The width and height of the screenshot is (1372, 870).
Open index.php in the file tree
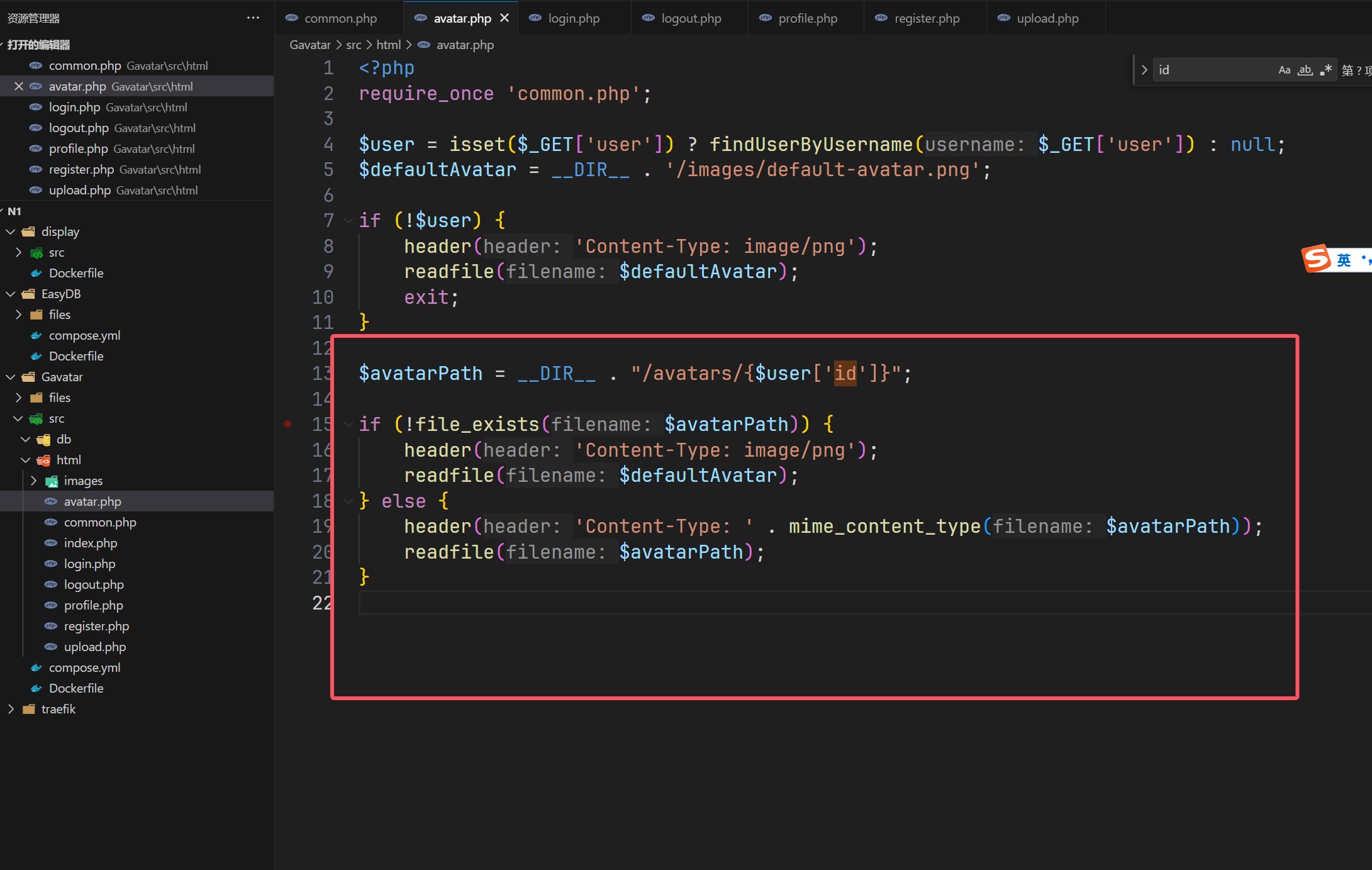[x=91, y=543]
